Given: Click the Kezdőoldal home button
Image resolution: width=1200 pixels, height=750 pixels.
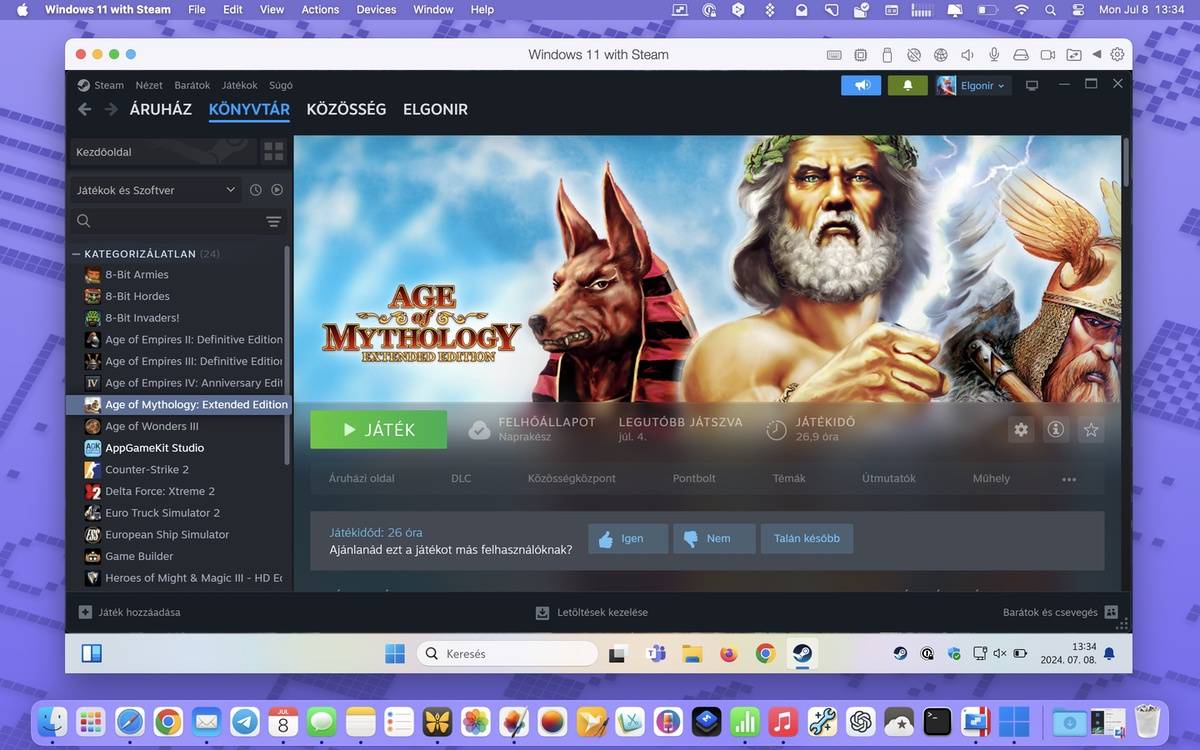Looking at the screenshot, I should (163, 152).
